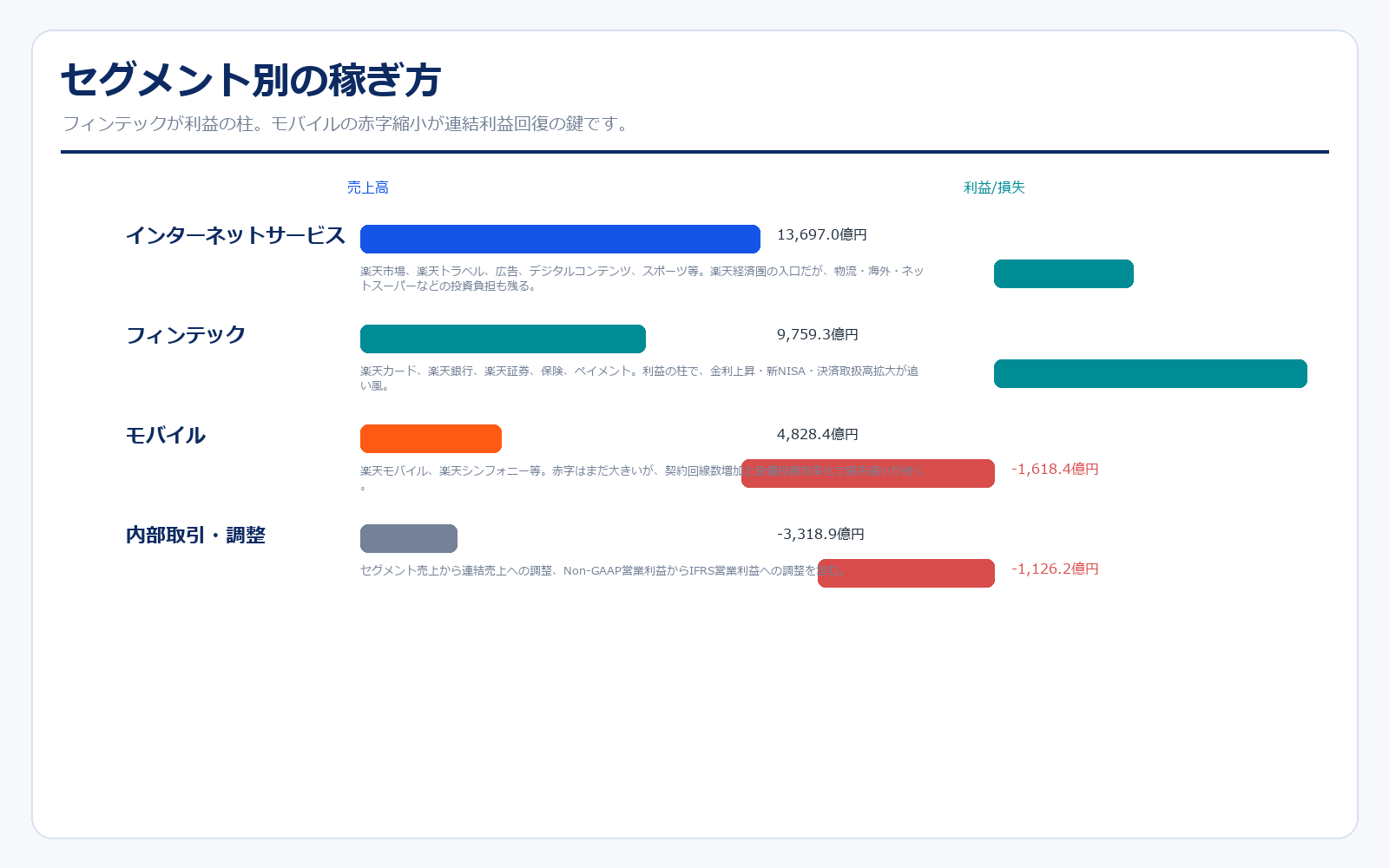
Task: Click the モバイル red loss bar
Action: pyautogui.click(x=868, y=473)
